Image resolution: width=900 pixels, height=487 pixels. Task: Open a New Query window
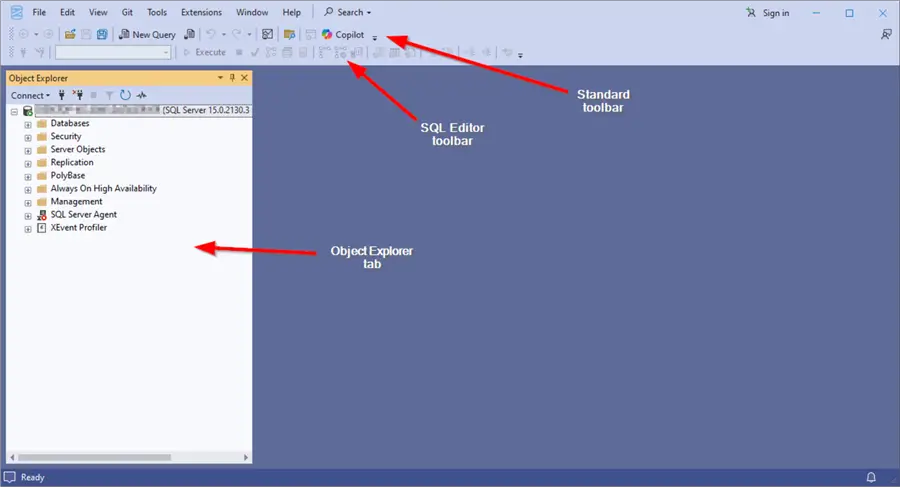[x=148, y=34]
